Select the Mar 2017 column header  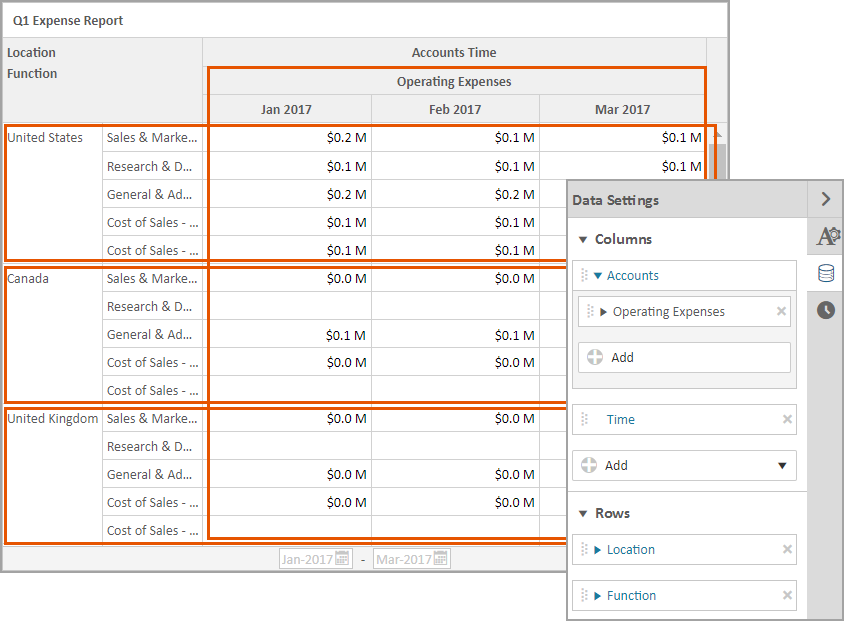click(x=622, y=109)
